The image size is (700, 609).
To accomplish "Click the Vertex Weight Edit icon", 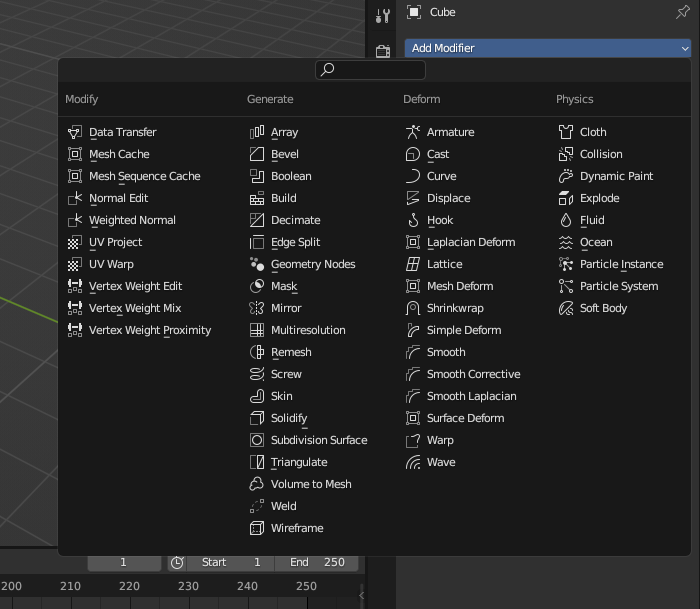I will tap(75, 286).
